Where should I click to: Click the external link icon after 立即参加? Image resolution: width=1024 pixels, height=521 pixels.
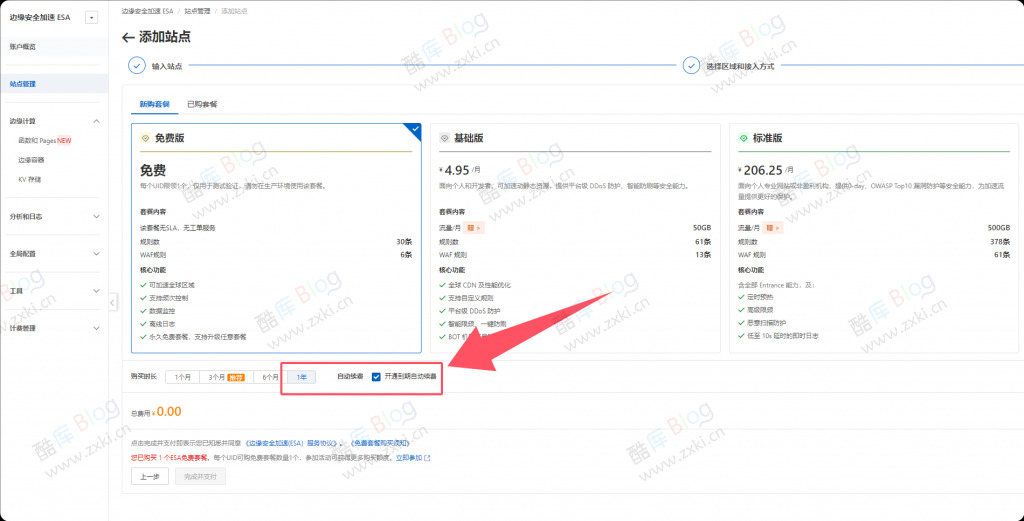pos(427,458)
